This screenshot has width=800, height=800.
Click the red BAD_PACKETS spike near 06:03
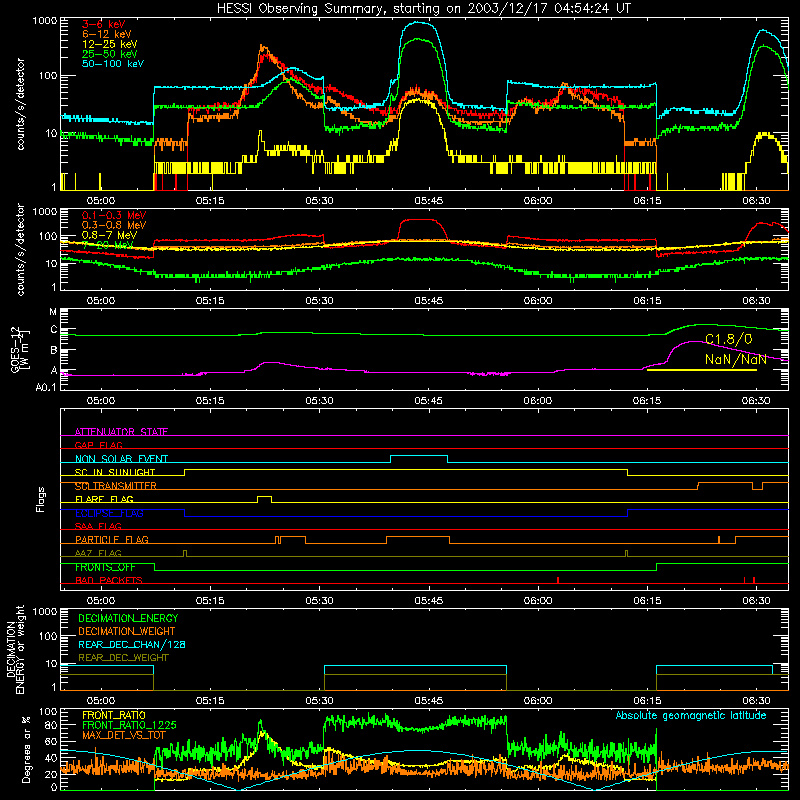pyautogui.click(x=558, y=580)
